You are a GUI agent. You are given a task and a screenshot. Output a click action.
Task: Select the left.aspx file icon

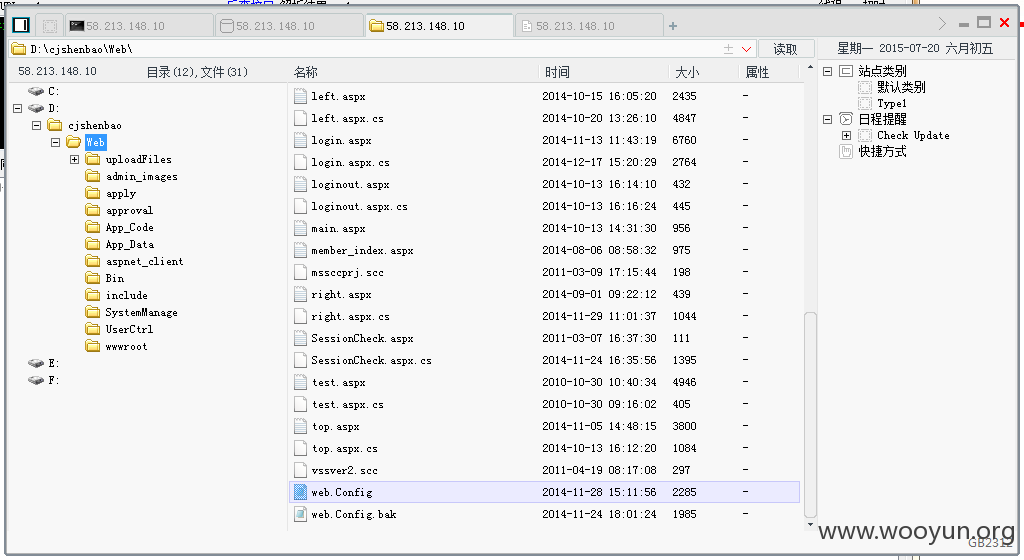point(300,96)
